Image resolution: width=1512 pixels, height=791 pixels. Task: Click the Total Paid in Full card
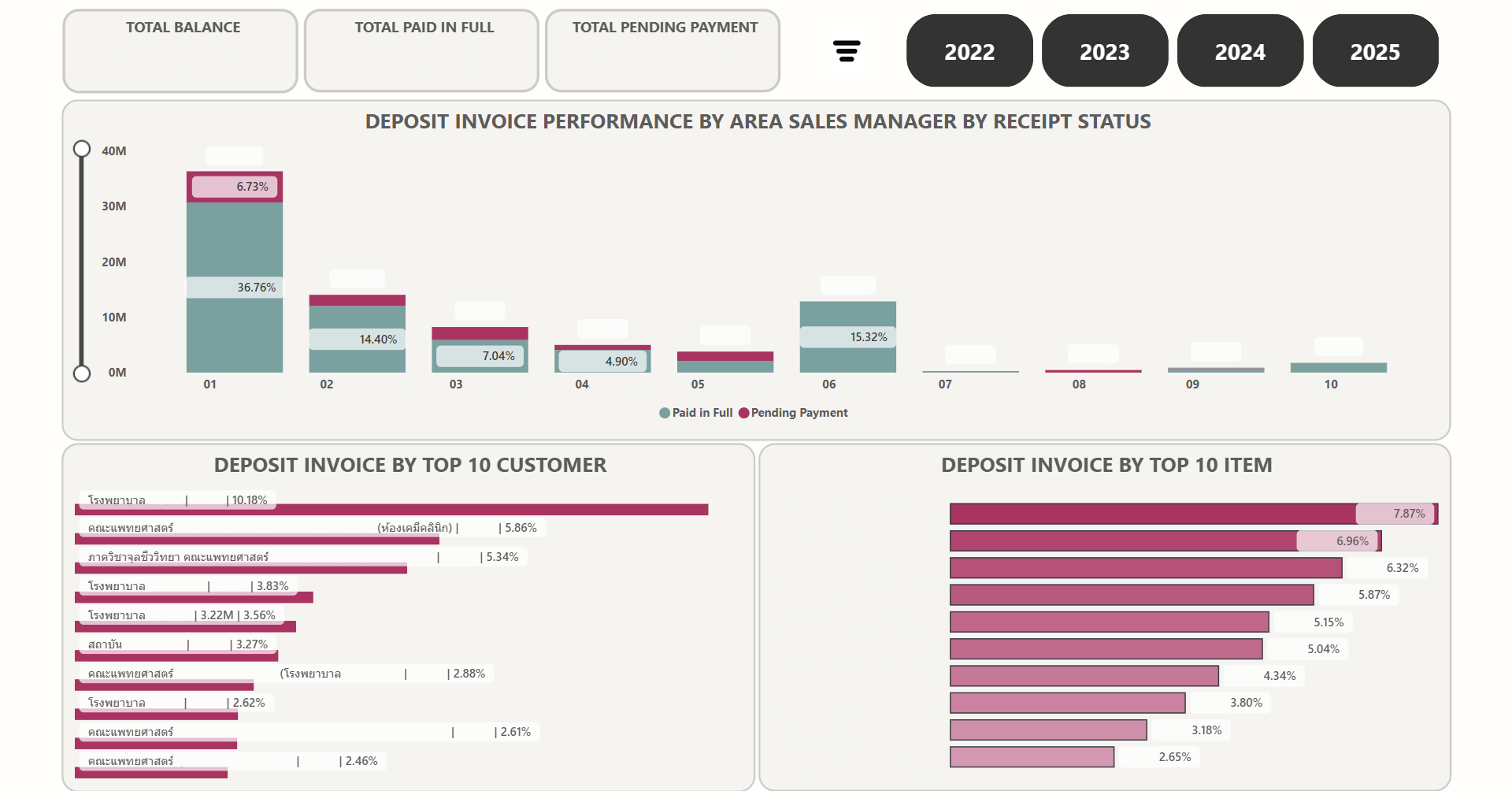pos(421,51)
